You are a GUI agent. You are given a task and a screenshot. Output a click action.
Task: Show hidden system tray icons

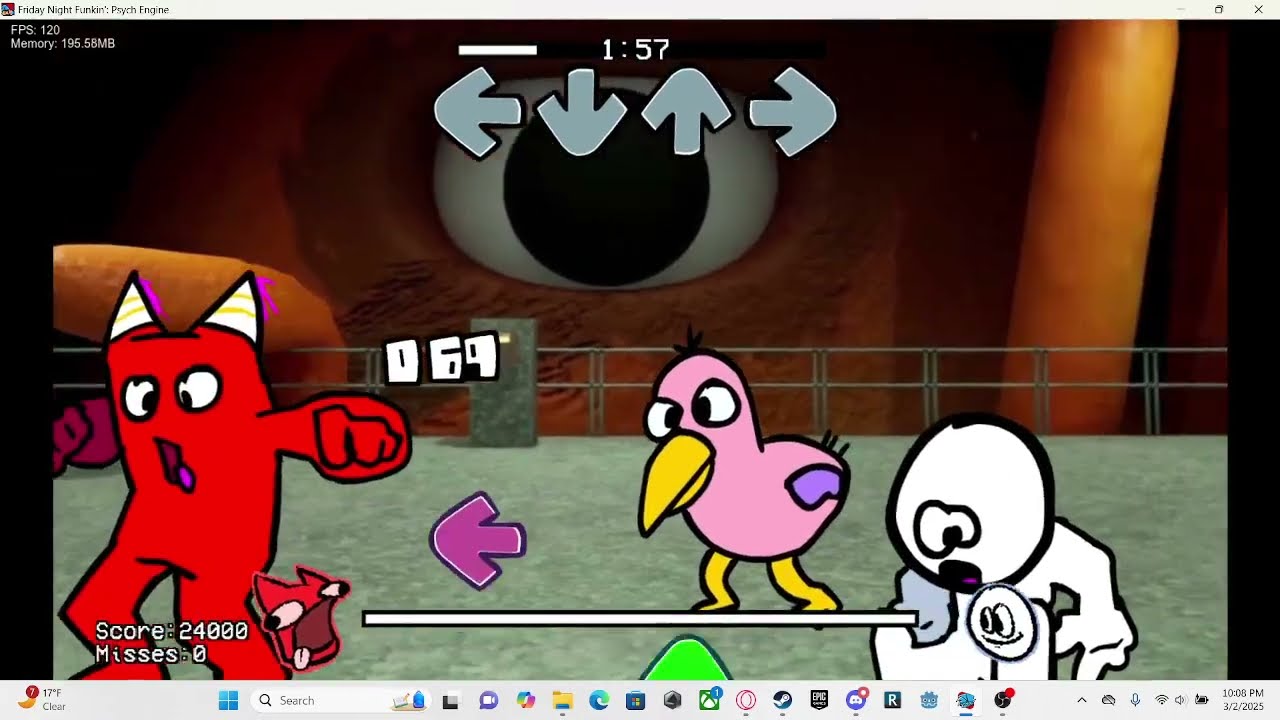(1081, 700)
